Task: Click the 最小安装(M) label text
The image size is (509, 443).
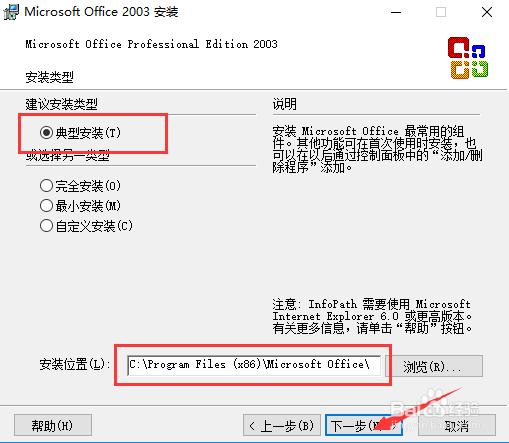Action: click(x=88, y=206)
